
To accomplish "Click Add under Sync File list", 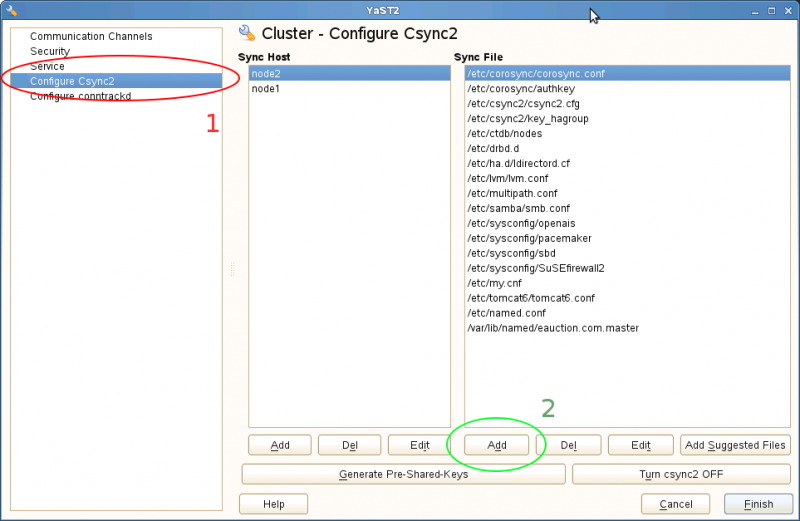I will (496, 445).
